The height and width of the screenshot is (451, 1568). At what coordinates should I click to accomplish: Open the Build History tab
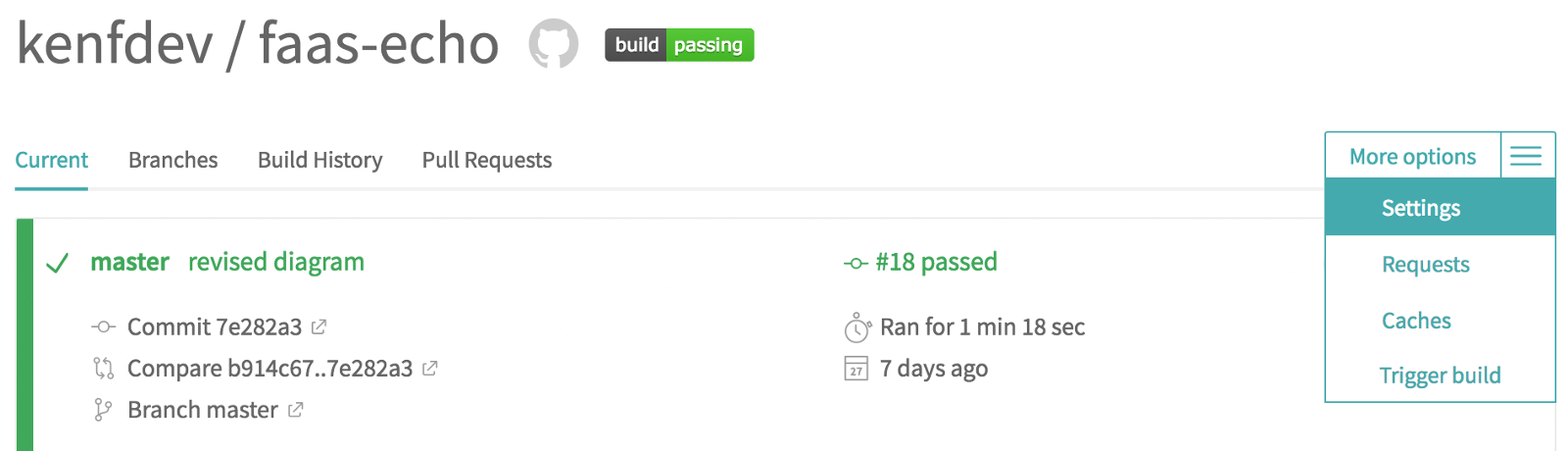pos(319,160)
